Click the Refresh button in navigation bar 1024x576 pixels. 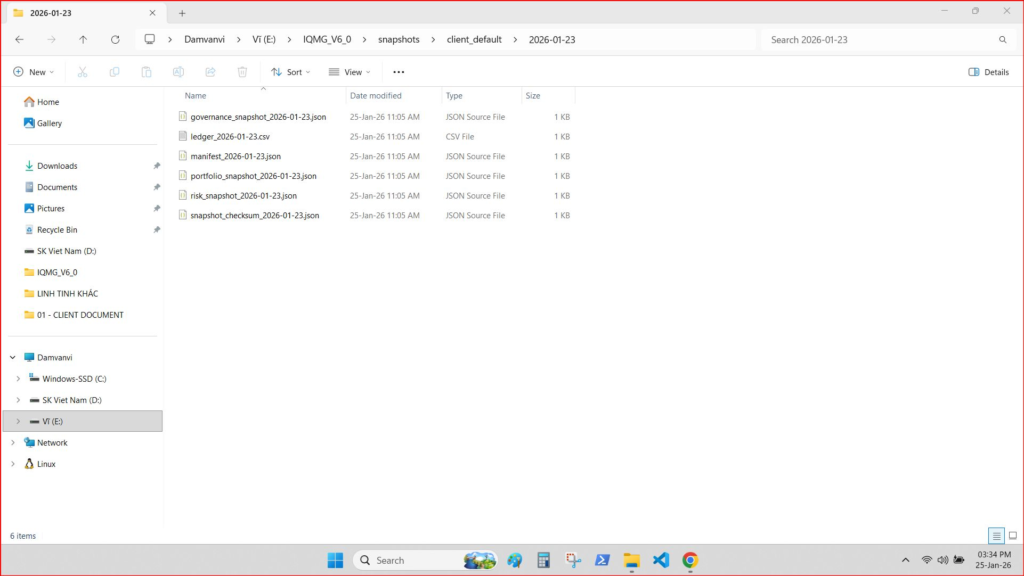115,40
